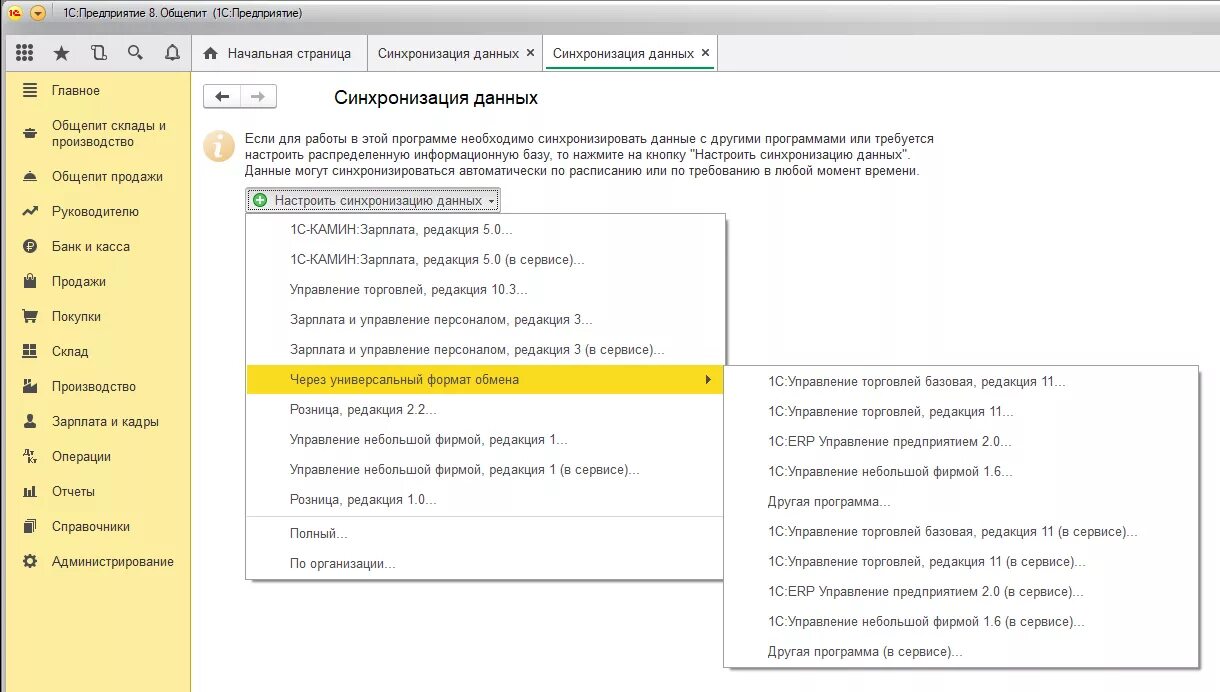Choose 1С-КАМИН:Зарплата, редакция 5.0...
This screenshot has height=692, width=1220.
point(484,229)
